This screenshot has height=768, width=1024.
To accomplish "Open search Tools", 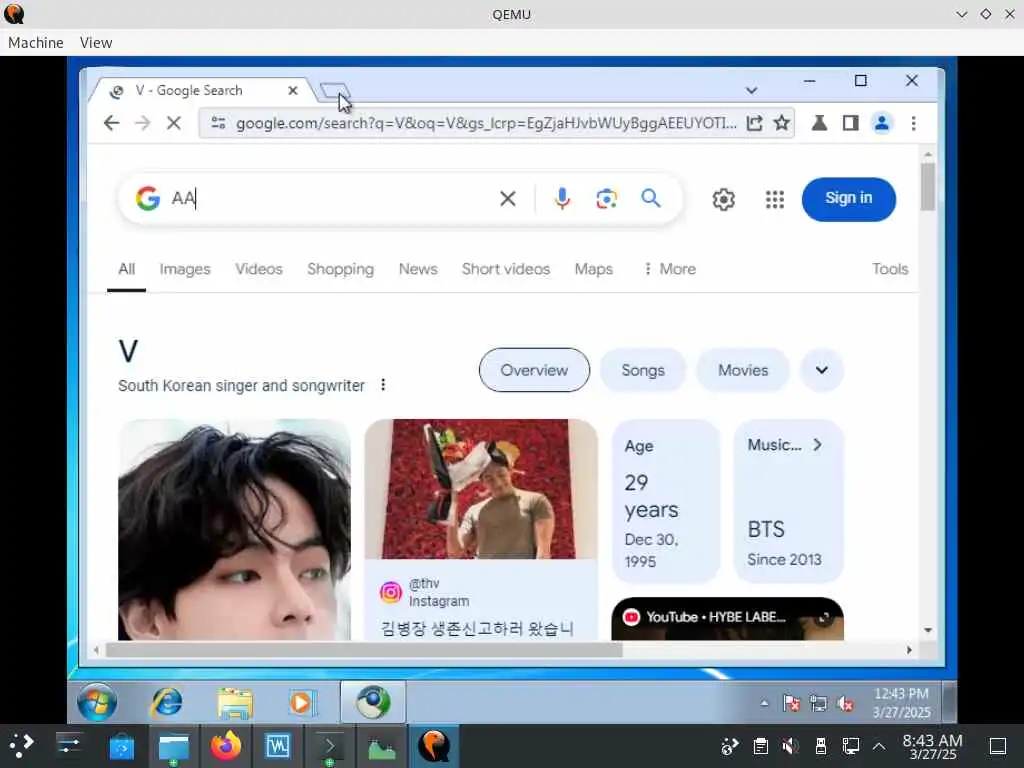I will (x=890, y=269).
